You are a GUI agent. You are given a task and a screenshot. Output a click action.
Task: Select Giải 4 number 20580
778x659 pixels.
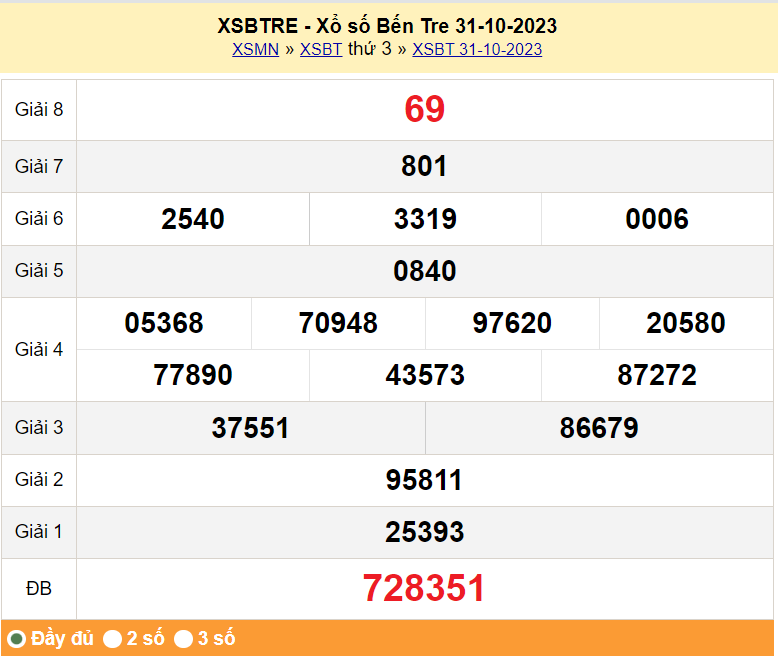point(686,323)
